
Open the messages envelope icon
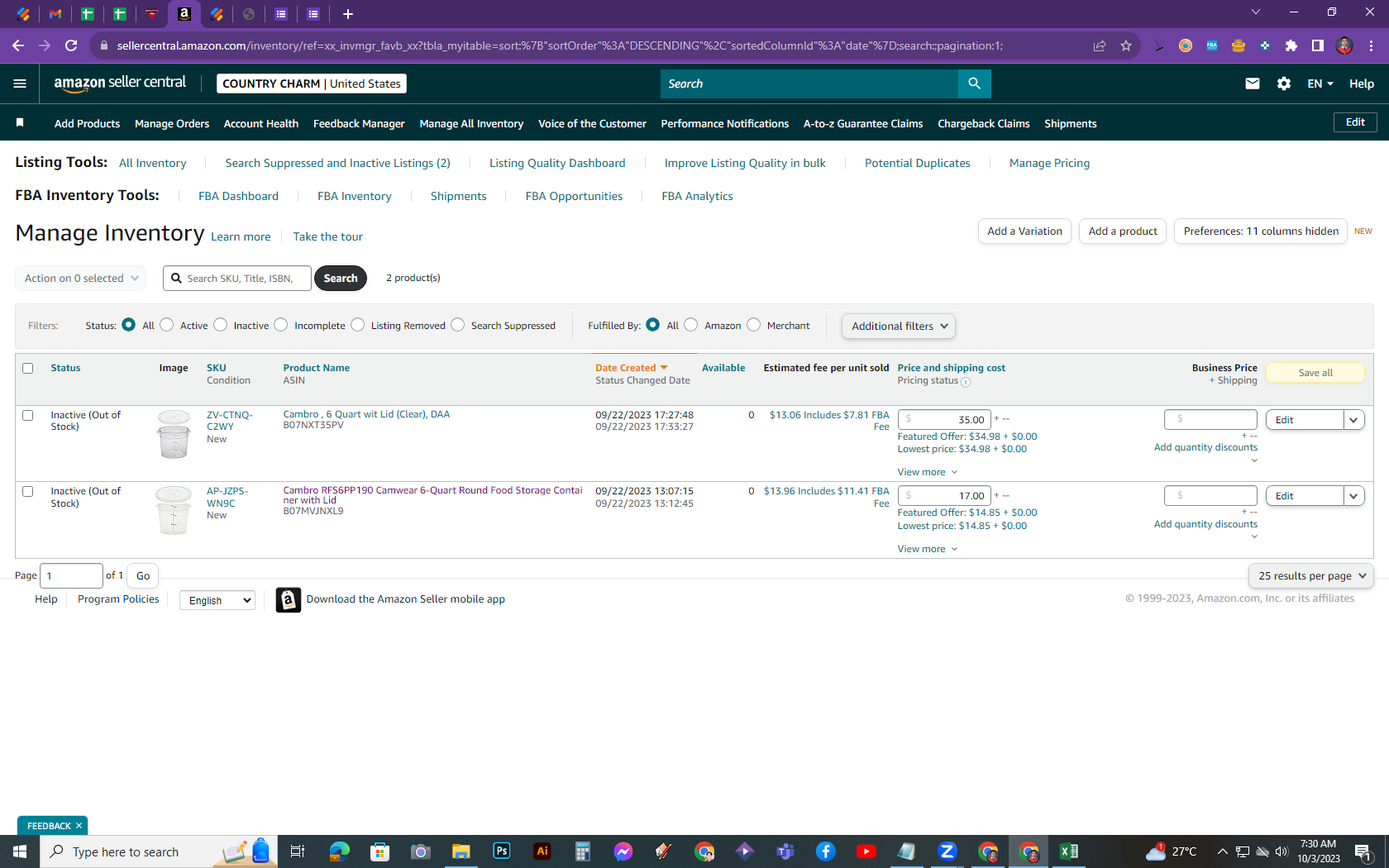pos(1252,83)
